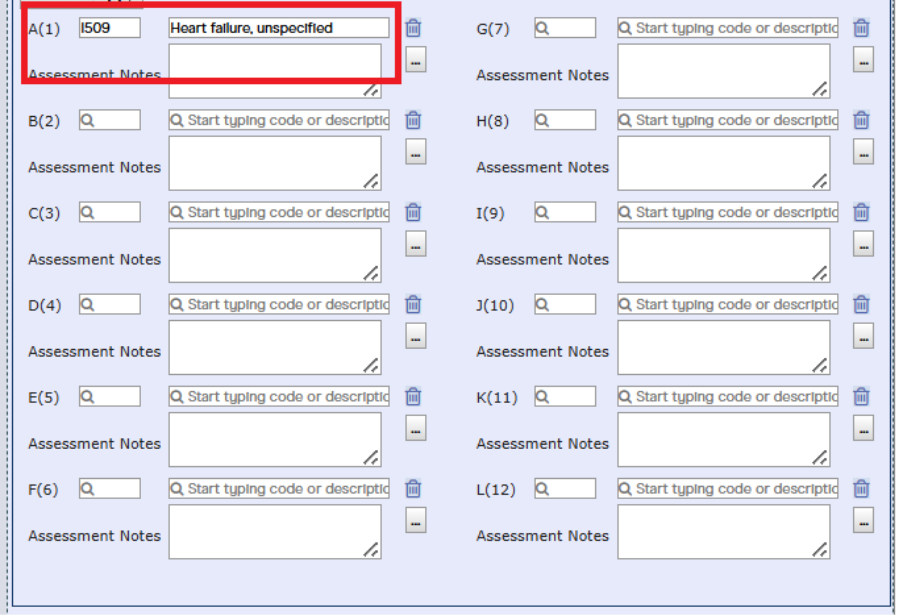The image size is (903, 615).
Task: Click the ellipsis button for H(8) notes
Action: [863, 151]
